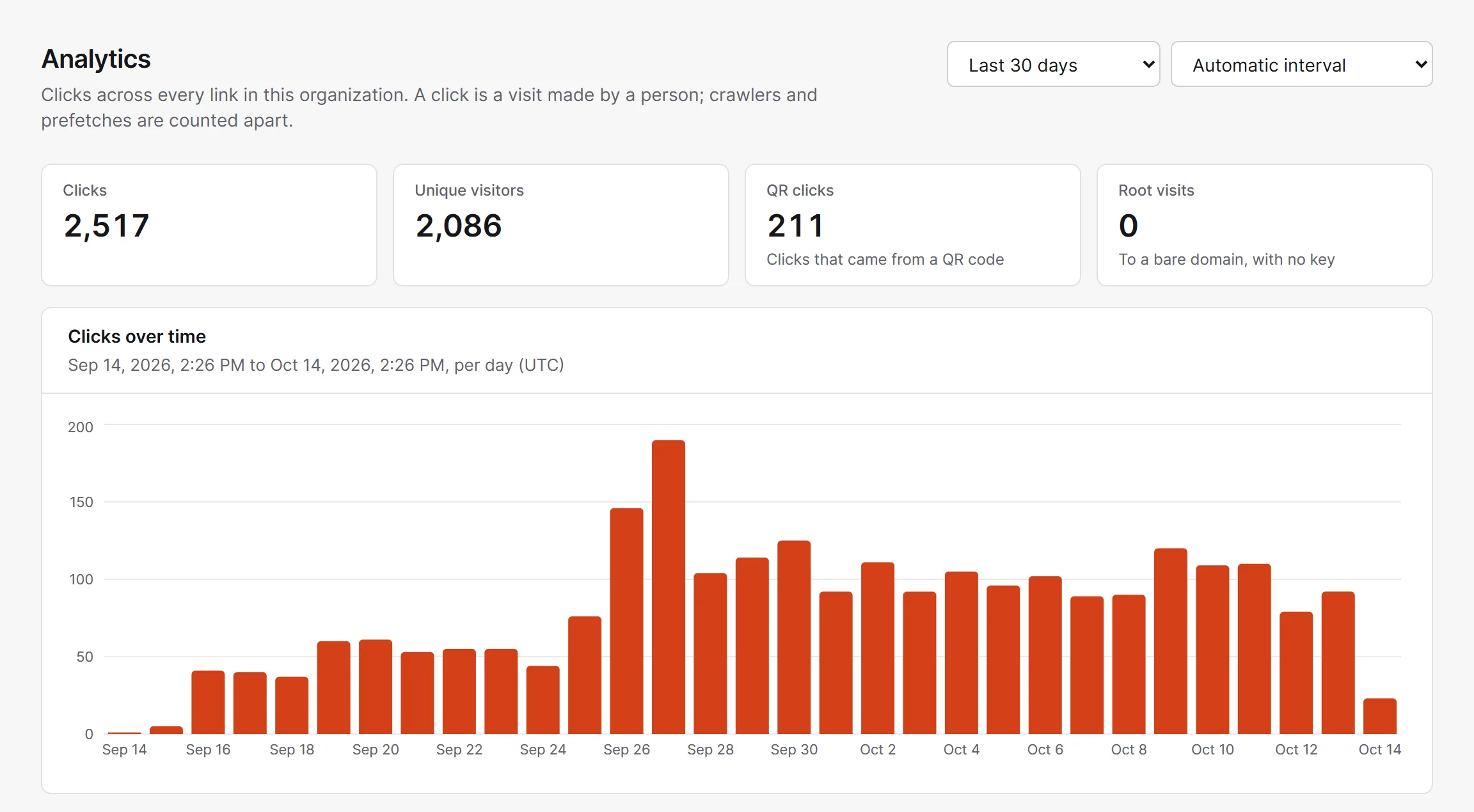This screenshot has width=1474, height=812.
Task: Click the '100' y-axis label
Action: tap(81, 579)
